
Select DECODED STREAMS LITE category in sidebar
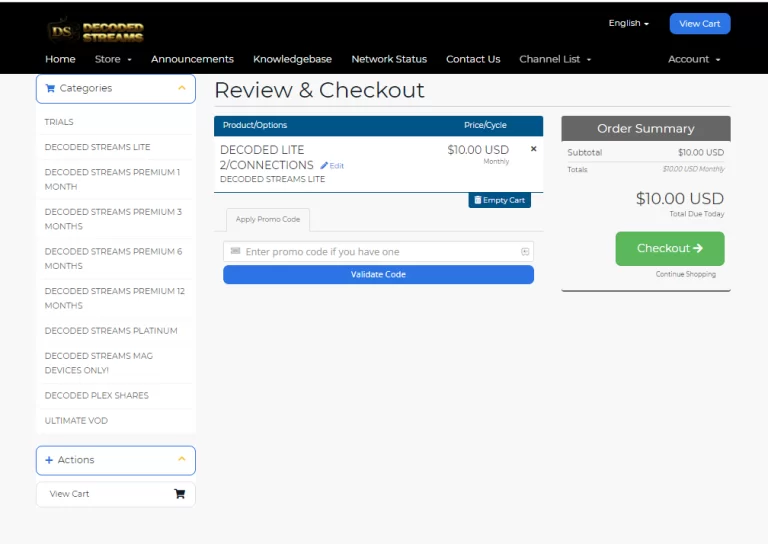point(97,147)
